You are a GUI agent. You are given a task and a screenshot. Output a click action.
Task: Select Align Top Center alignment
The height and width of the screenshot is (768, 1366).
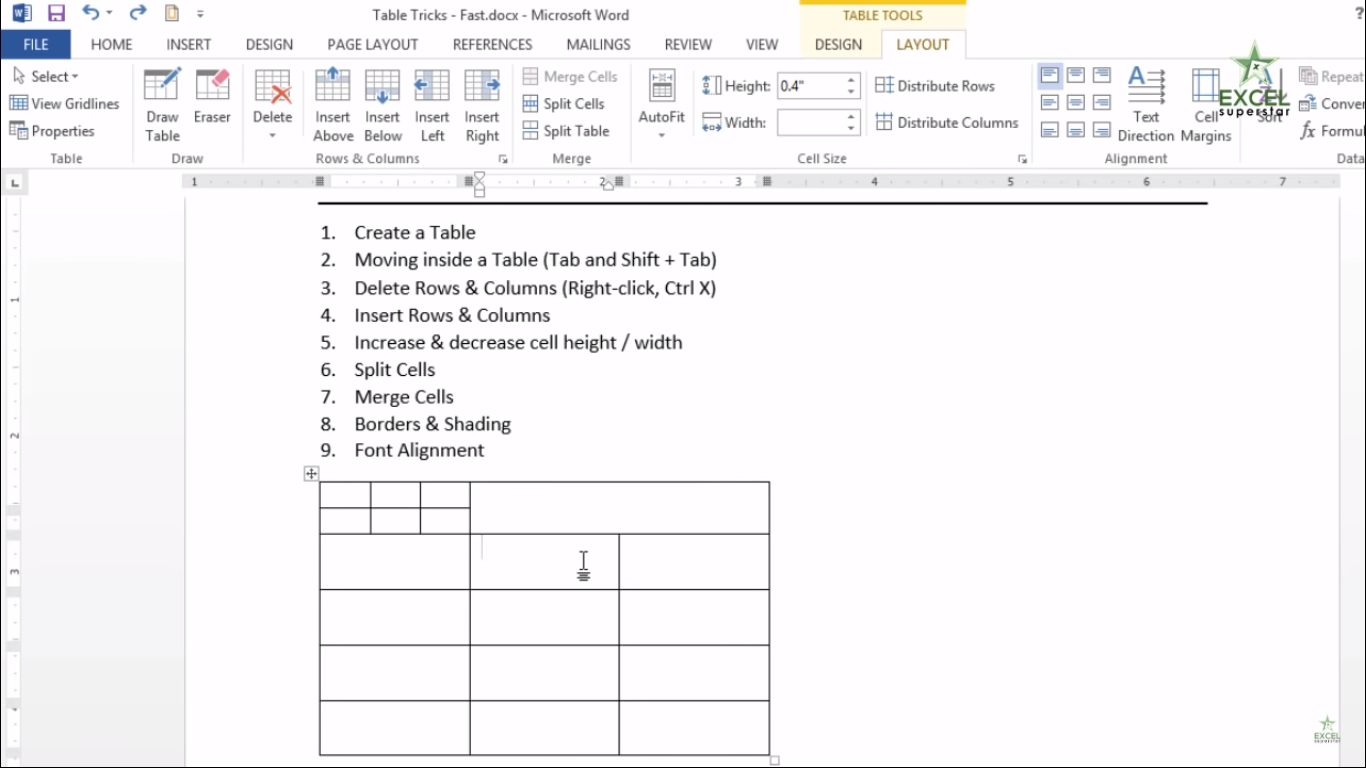(1076, 76)
